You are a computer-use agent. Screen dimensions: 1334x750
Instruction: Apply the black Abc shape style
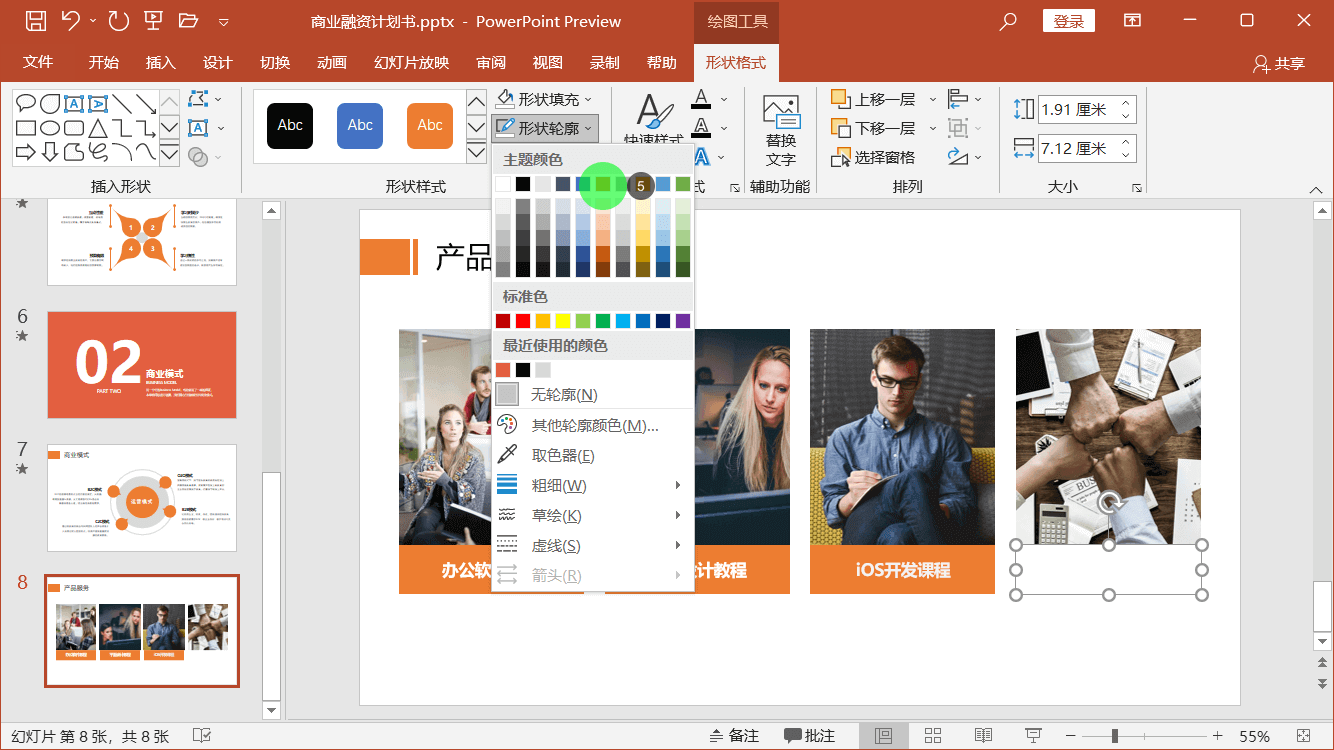(x=290, y=125)
